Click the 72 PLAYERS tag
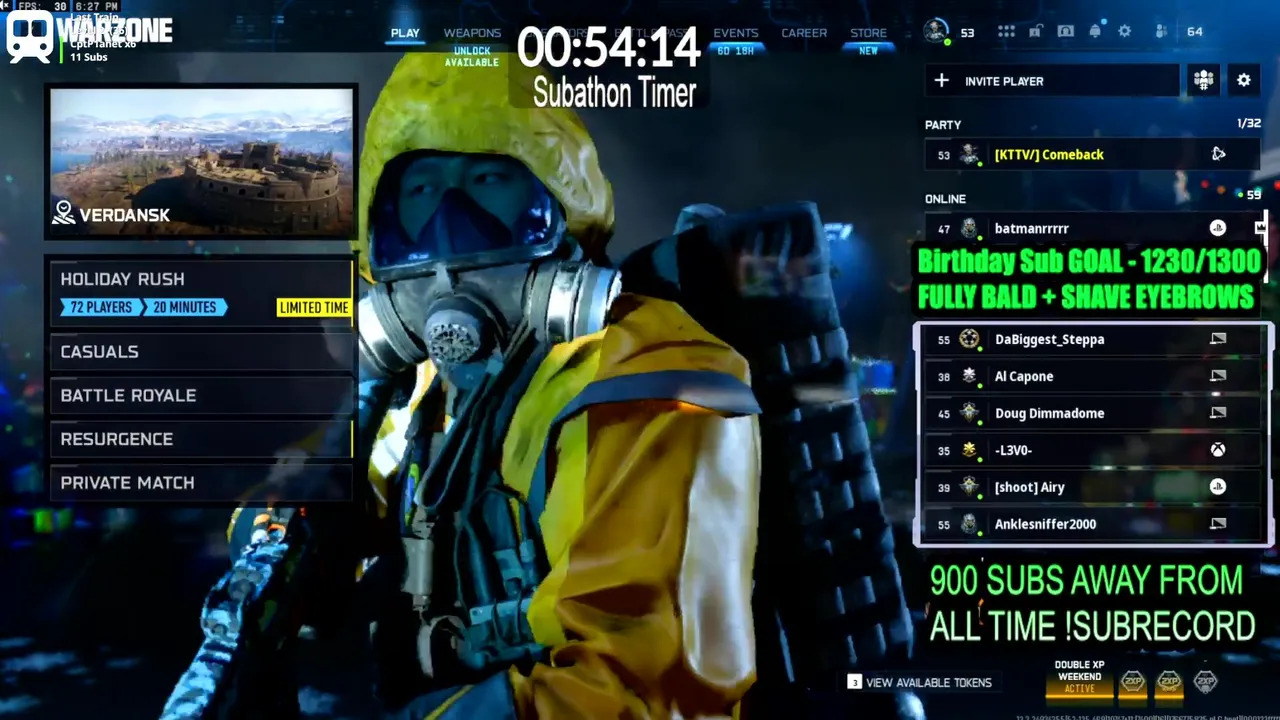 (100, 307)
